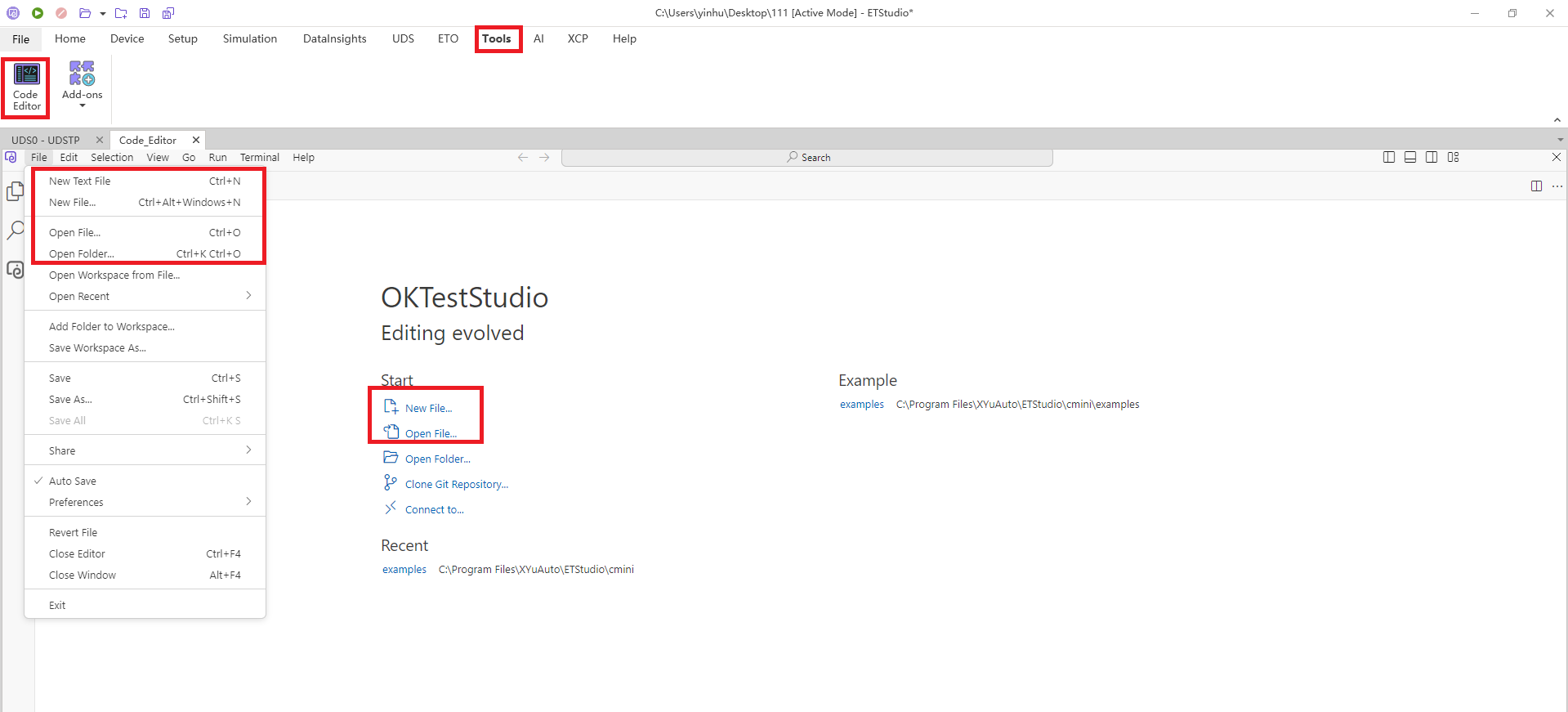Toggle the primary side bar visibility
This screenshot has height=712, width=1568.
click(x=1389, y=157)
